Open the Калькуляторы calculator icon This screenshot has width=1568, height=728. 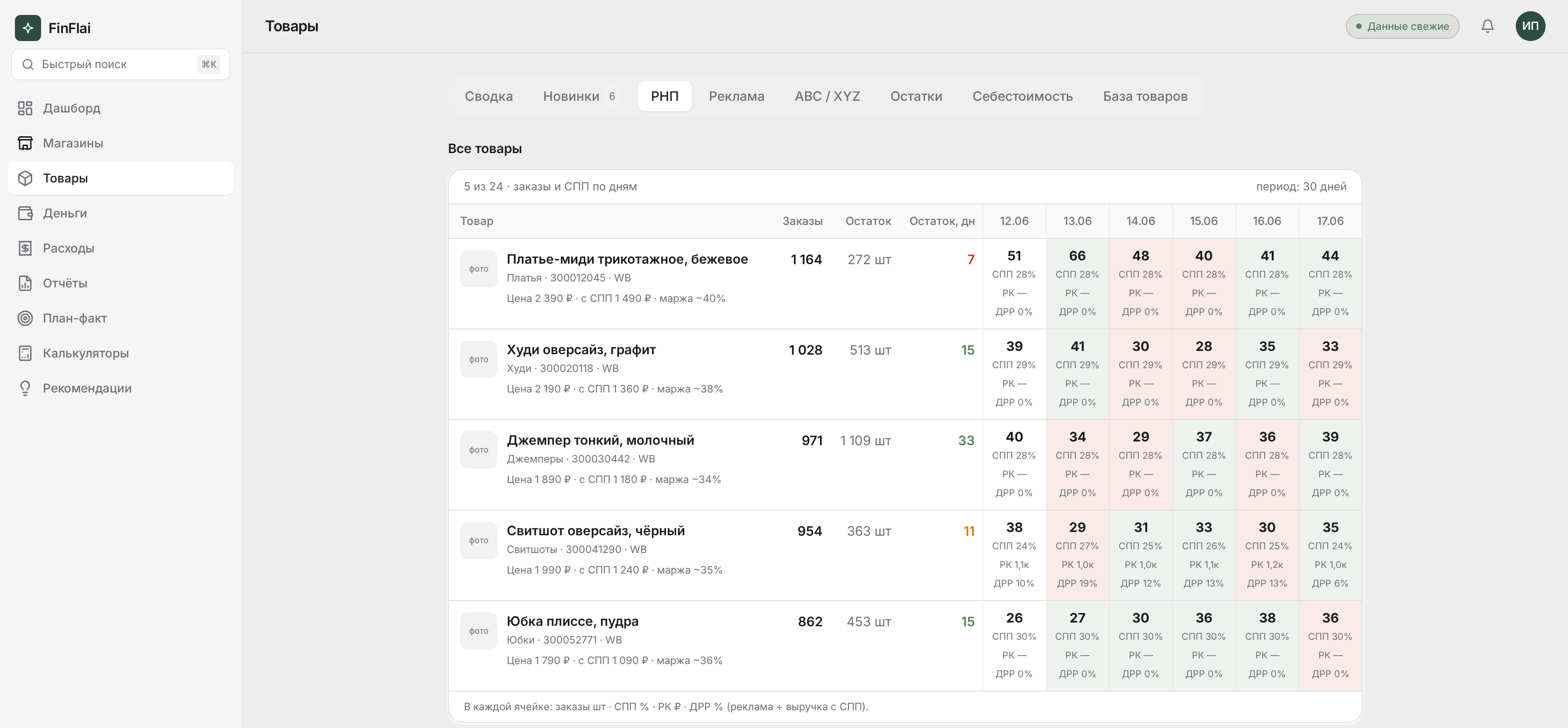click(25, 353)
